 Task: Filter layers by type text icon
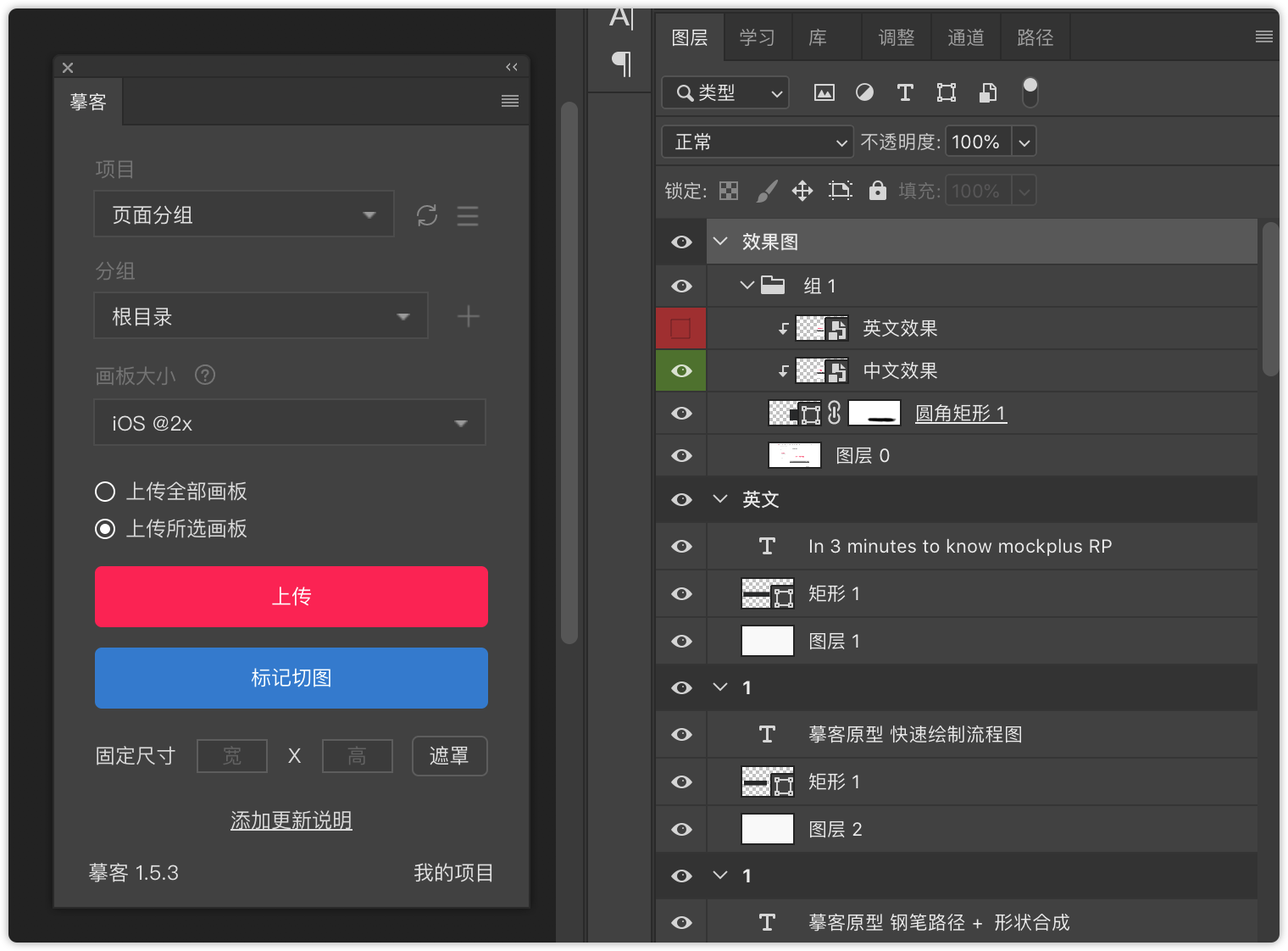905,92
